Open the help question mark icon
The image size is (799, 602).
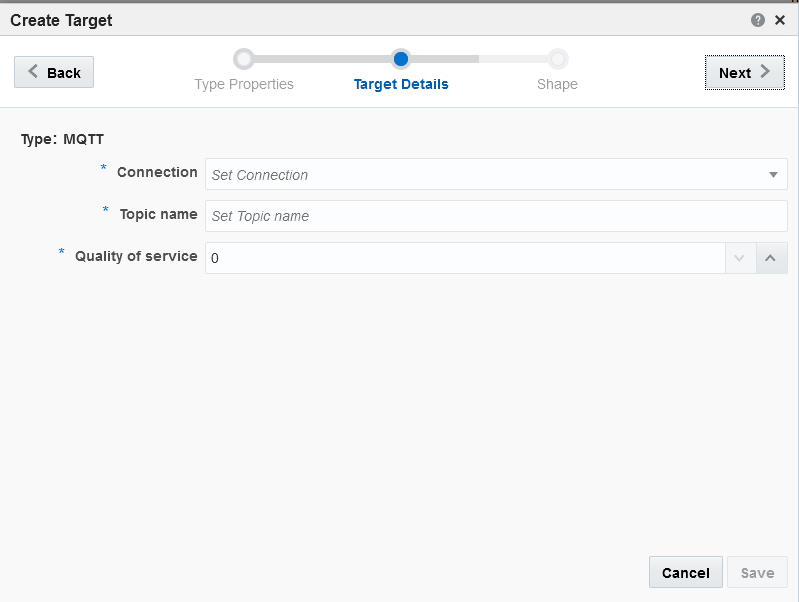coord(758,20)
